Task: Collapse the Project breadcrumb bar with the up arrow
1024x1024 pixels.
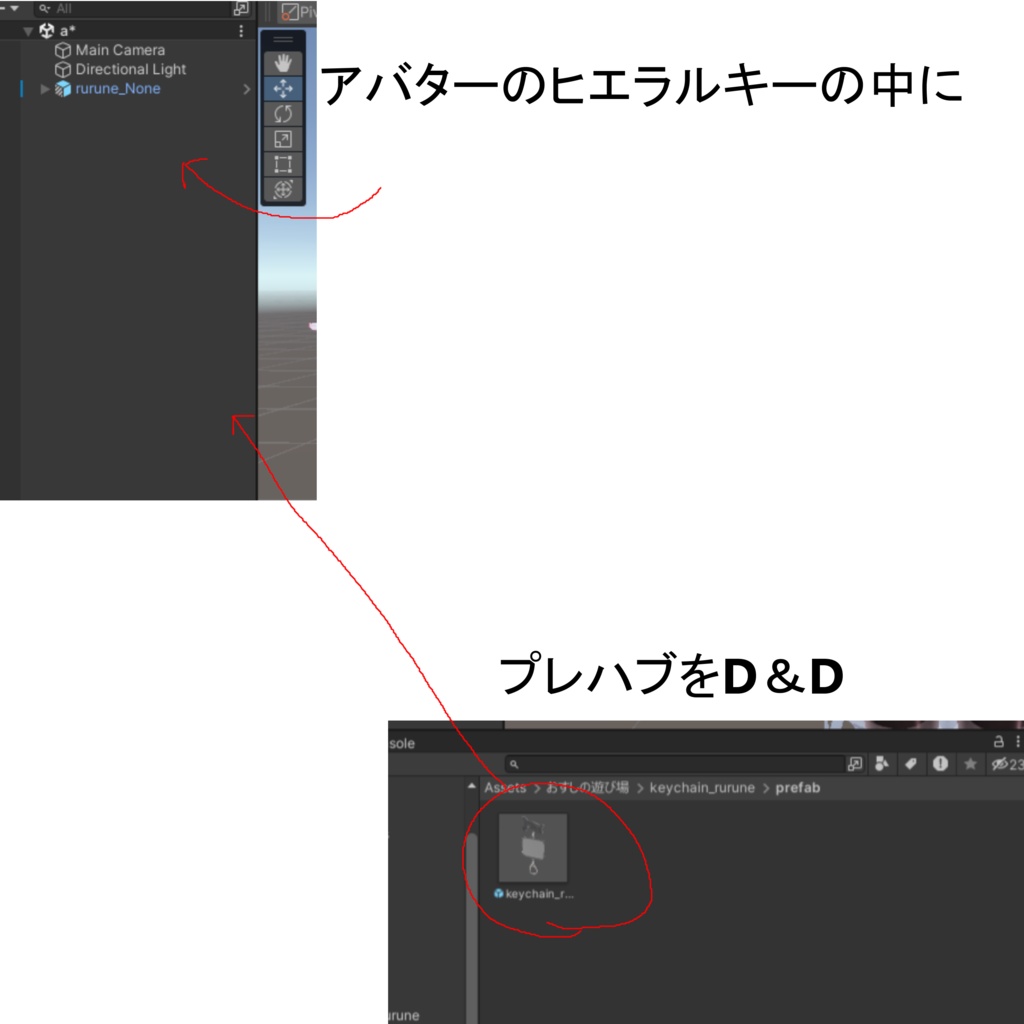Action: pyautogui.click(x=471, y=784)
